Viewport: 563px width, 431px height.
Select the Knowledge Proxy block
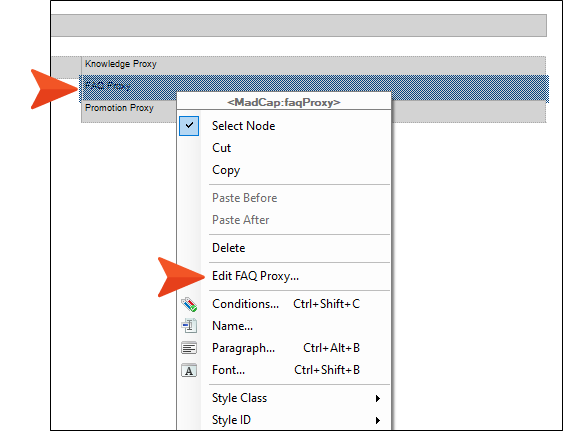pyautogui.click(x=313, y=65)
